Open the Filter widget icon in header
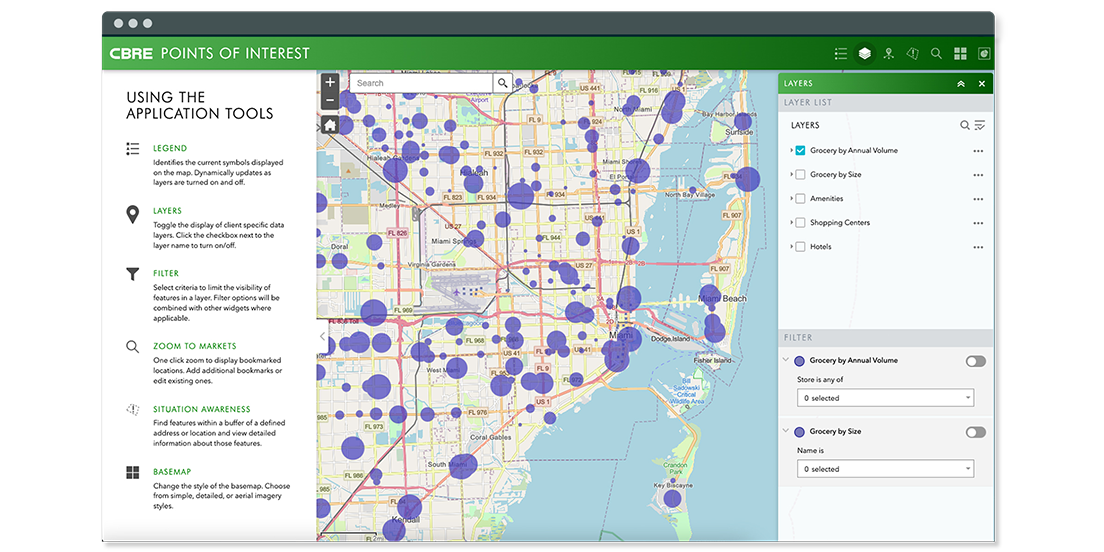This screenshot has height=552, width=1104. click(888, 53)
